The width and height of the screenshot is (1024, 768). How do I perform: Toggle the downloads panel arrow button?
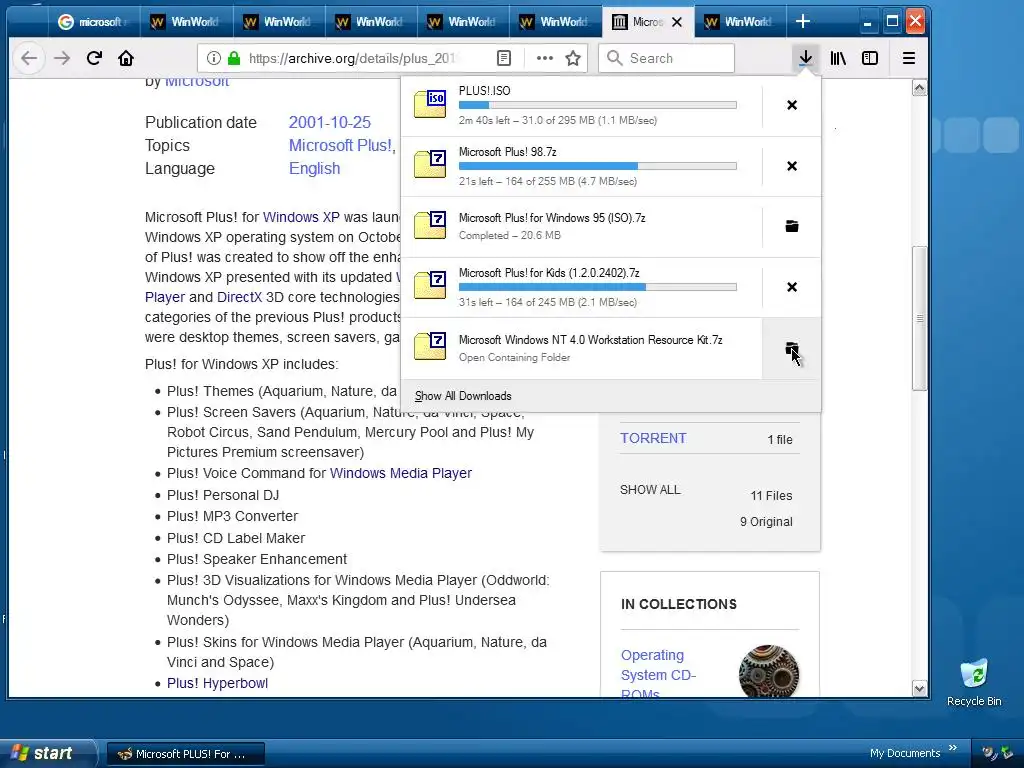805,58
